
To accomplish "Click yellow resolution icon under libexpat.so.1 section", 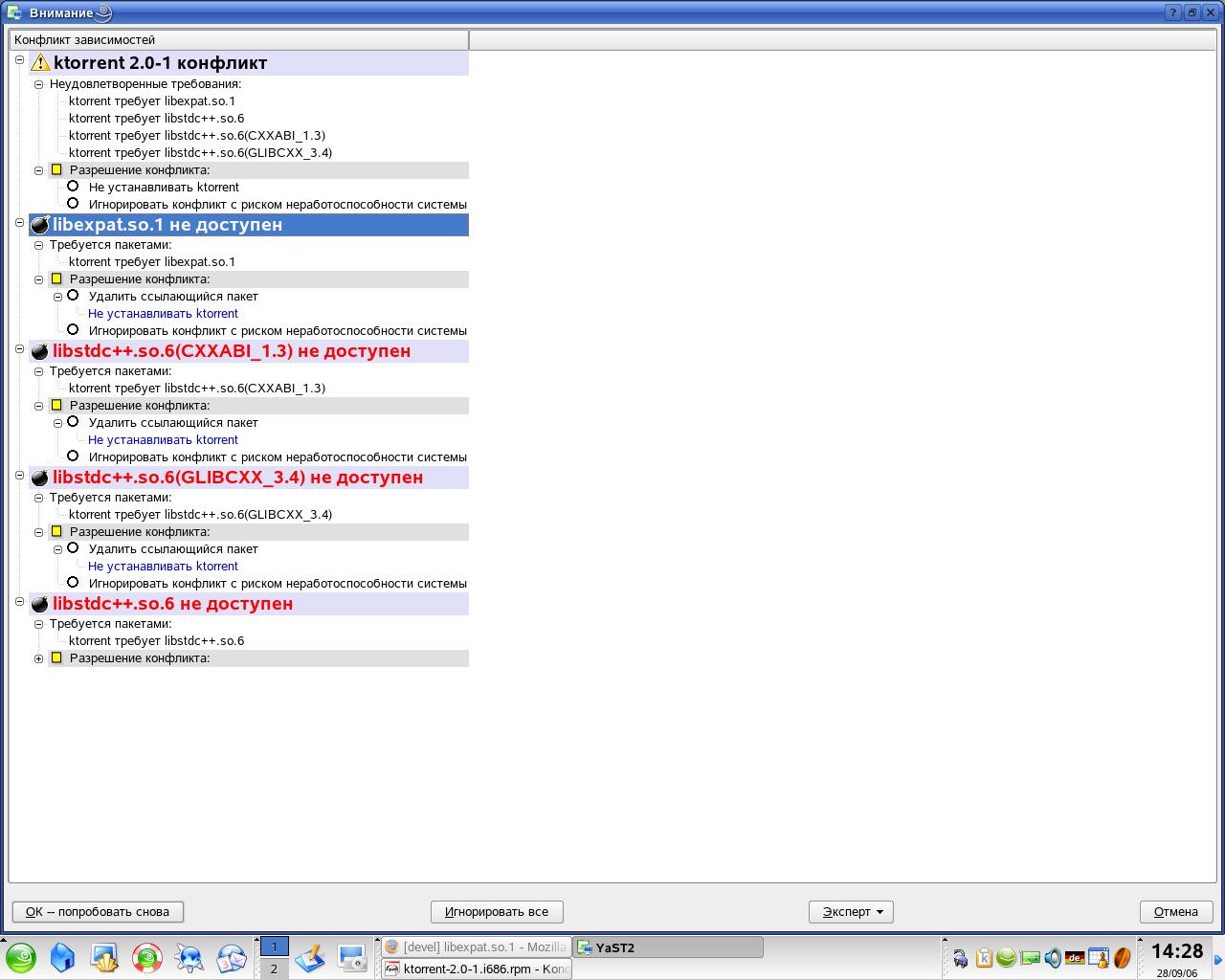I will [56, 279].
